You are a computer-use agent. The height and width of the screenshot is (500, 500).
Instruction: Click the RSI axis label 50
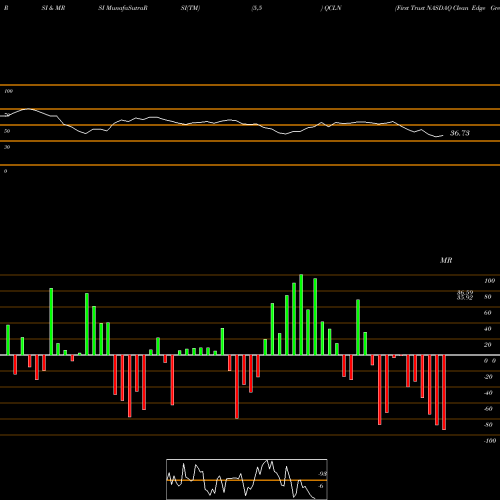[7, 131]
